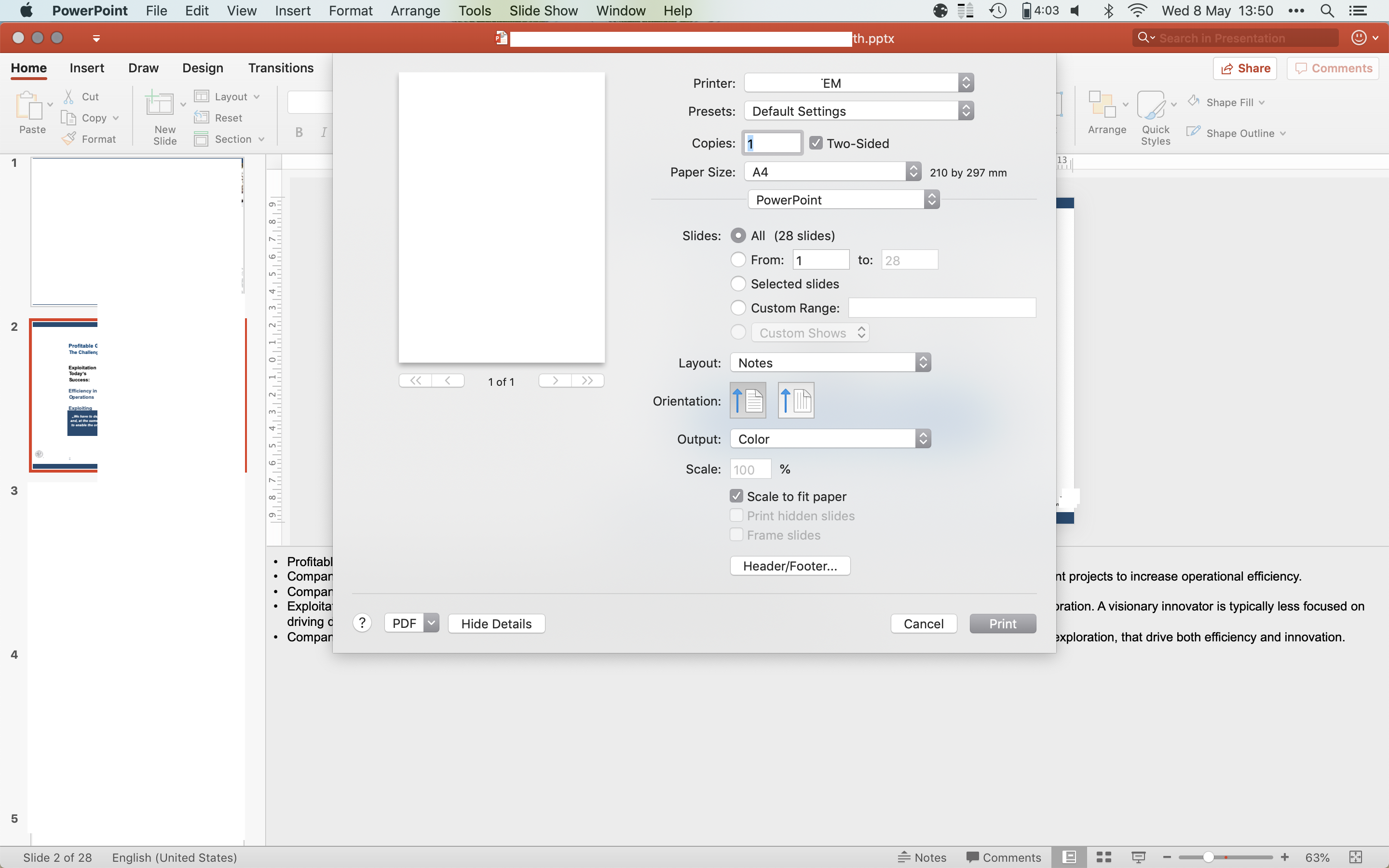Select portrait orientation icon
The image size is (1389, 868).
(x=747, y=400)
